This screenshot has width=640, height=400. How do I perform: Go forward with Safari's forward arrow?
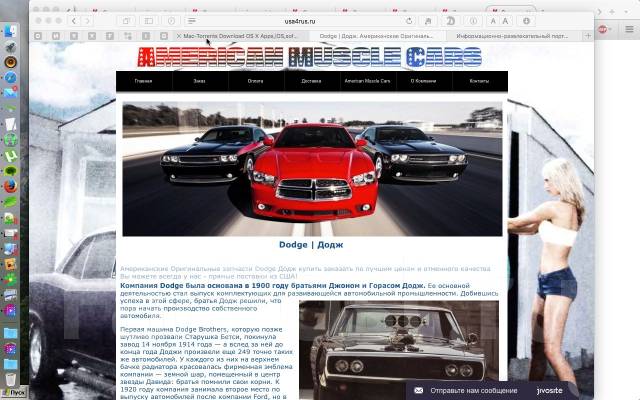point(87,21)
